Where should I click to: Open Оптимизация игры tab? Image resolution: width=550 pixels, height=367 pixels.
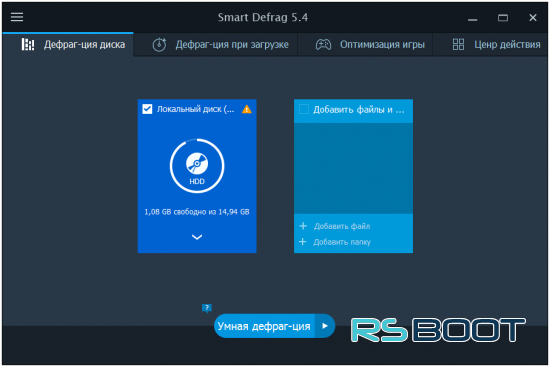point(365,45)
